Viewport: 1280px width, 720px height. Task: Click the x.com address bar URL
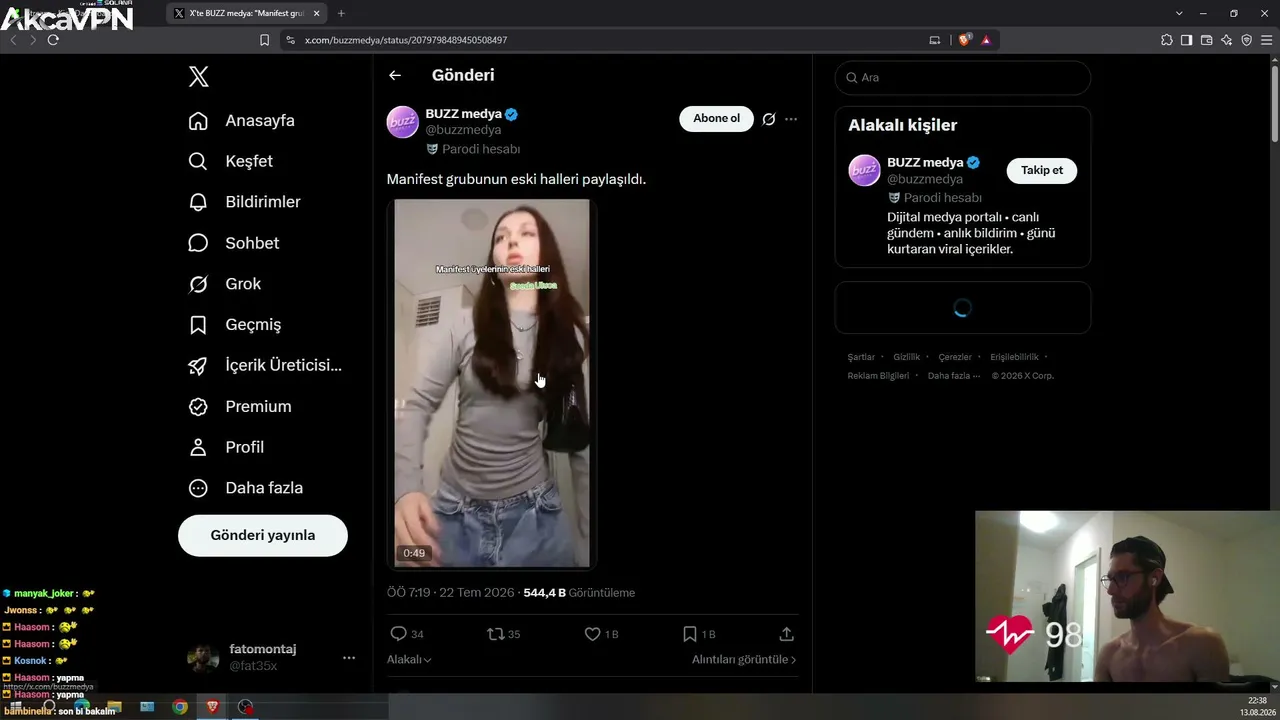click(406, 40)
